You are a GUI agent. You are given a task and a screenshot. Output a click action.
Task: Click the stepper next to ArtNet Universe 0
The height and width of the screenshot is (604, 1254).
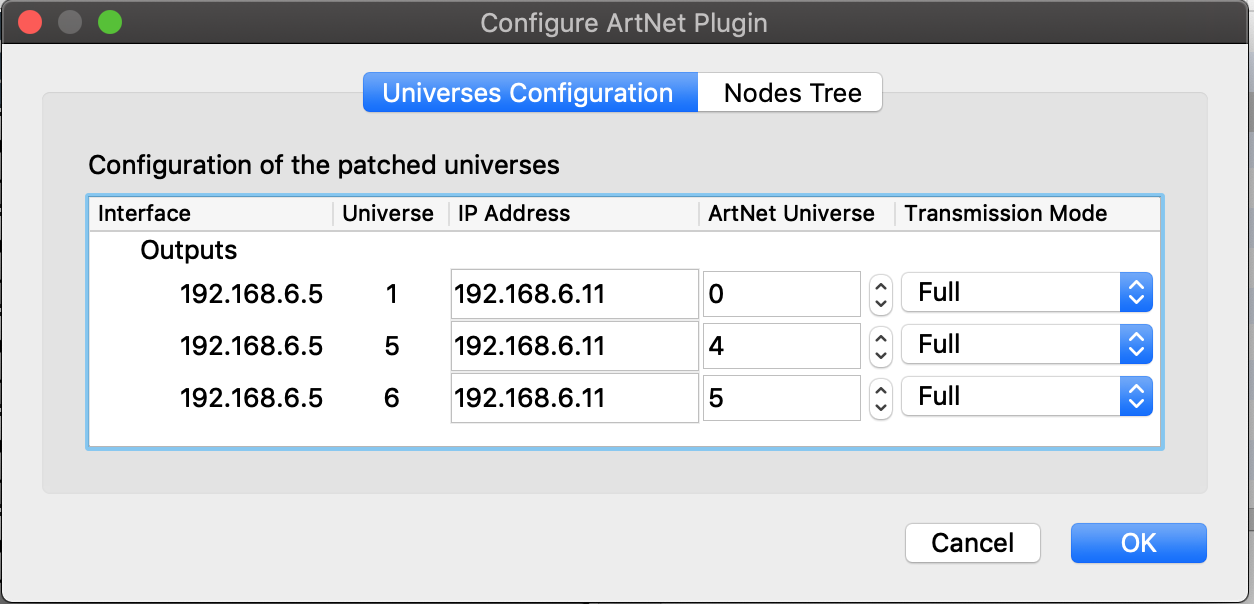click(x=880, y=294)
